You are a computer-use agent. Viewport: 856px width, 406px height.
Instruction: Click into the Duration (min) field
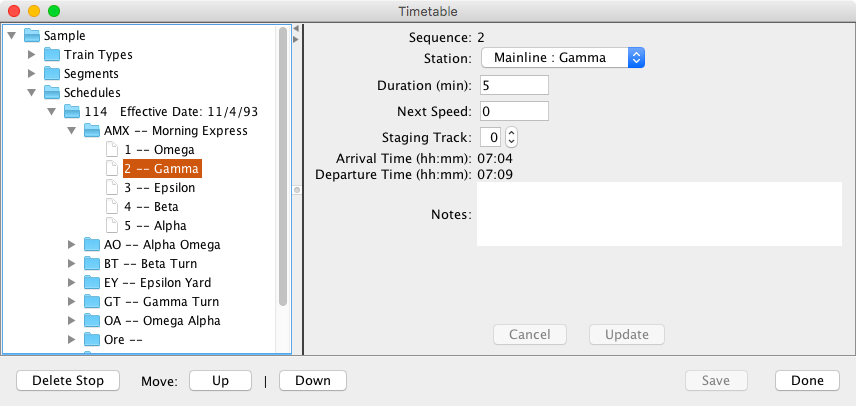514,85
